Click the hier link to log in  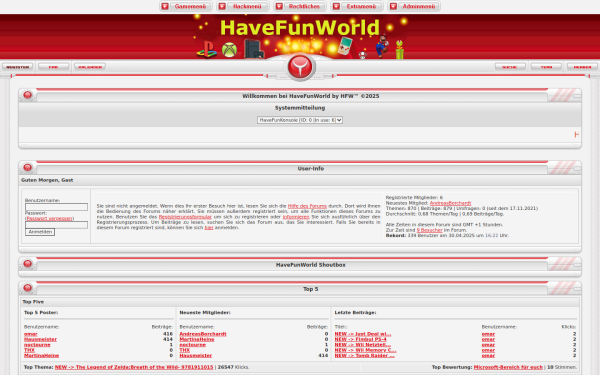click(x=209, y=228)
